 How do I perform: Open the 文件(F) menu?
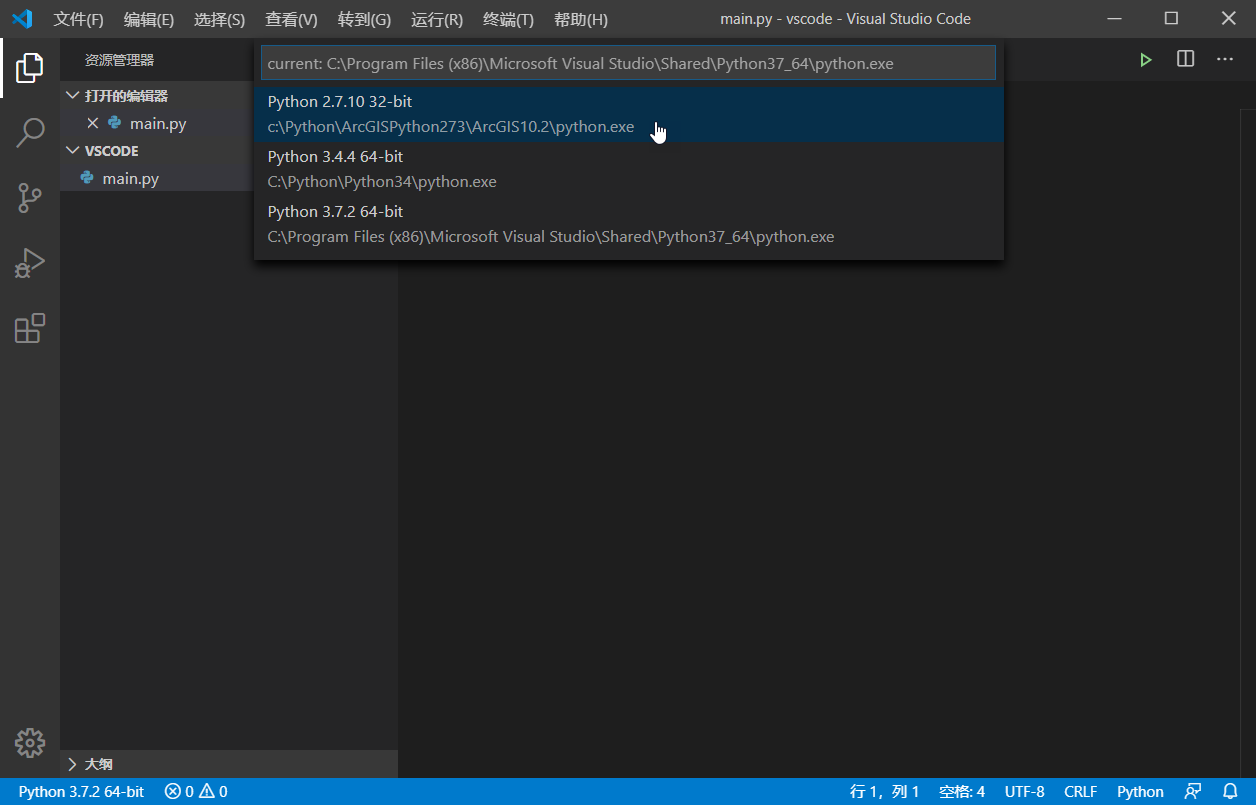(x=79, y=20)
